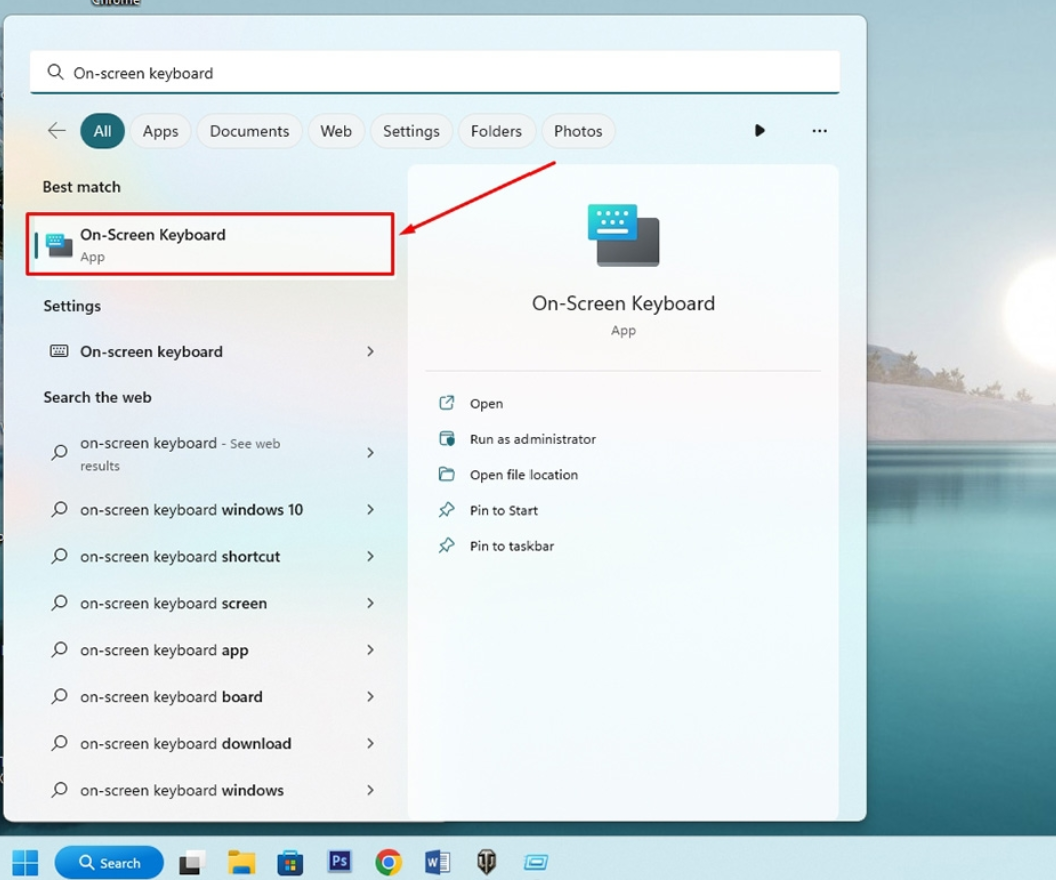Open Google Chrome from the taskbar
Viewport: 1056px width, 880px height.
click(x=388, y=862)
